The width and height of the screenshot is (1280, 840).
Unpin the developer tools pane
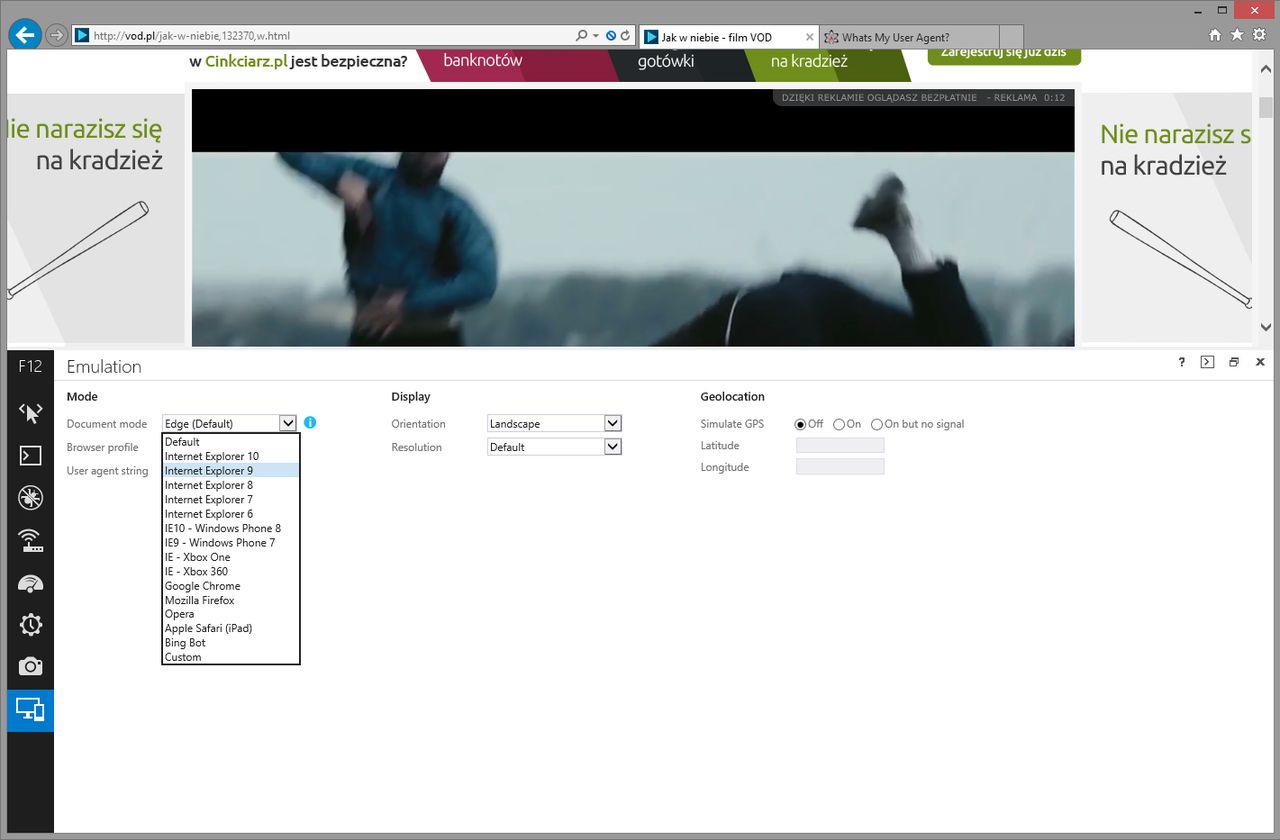pyautogui.click(x=1234, y=362)
